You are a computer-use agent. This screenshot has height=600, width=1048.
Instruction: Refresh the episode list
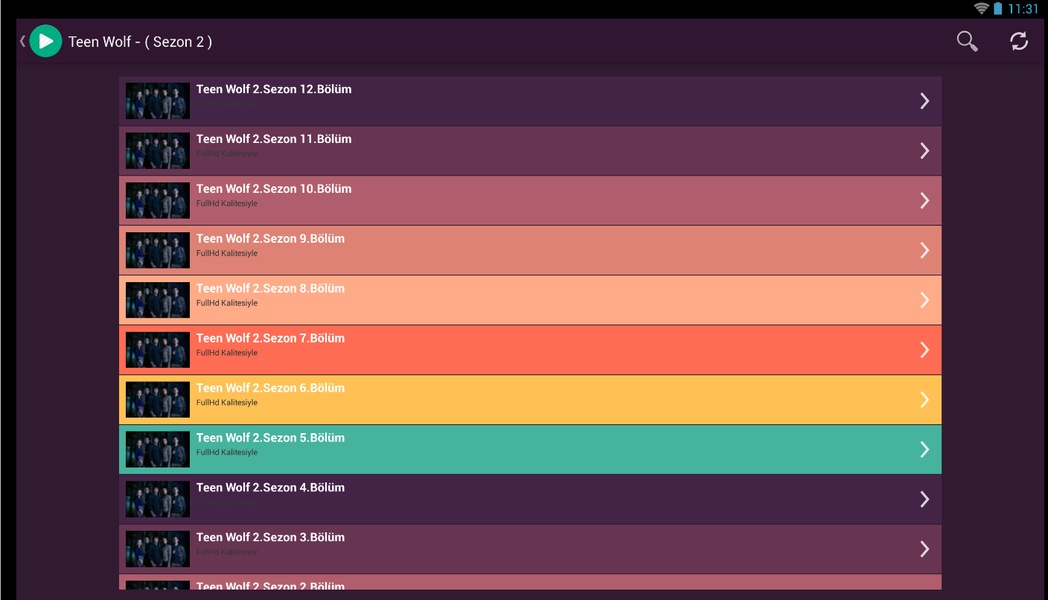(x=1019, y=41)
